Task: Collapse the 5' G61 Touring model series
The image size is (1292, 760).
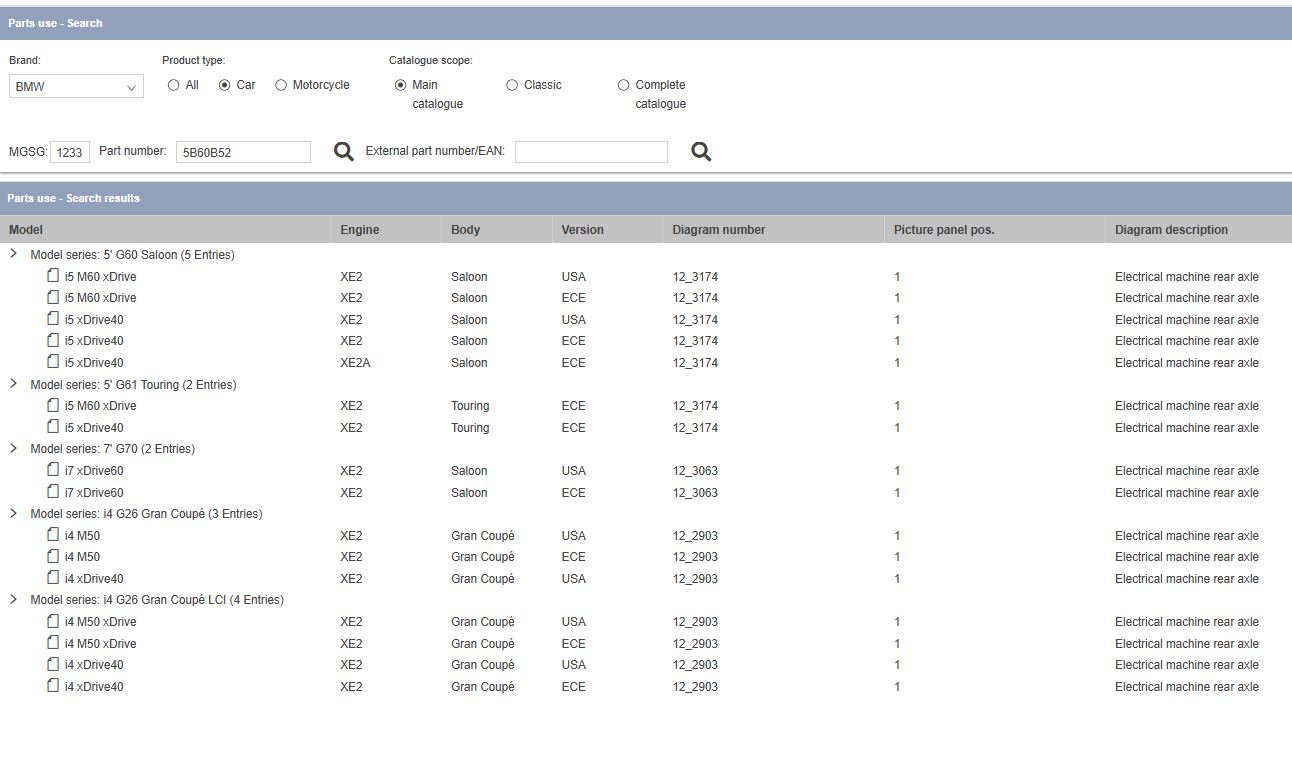Action: [14, 383]
